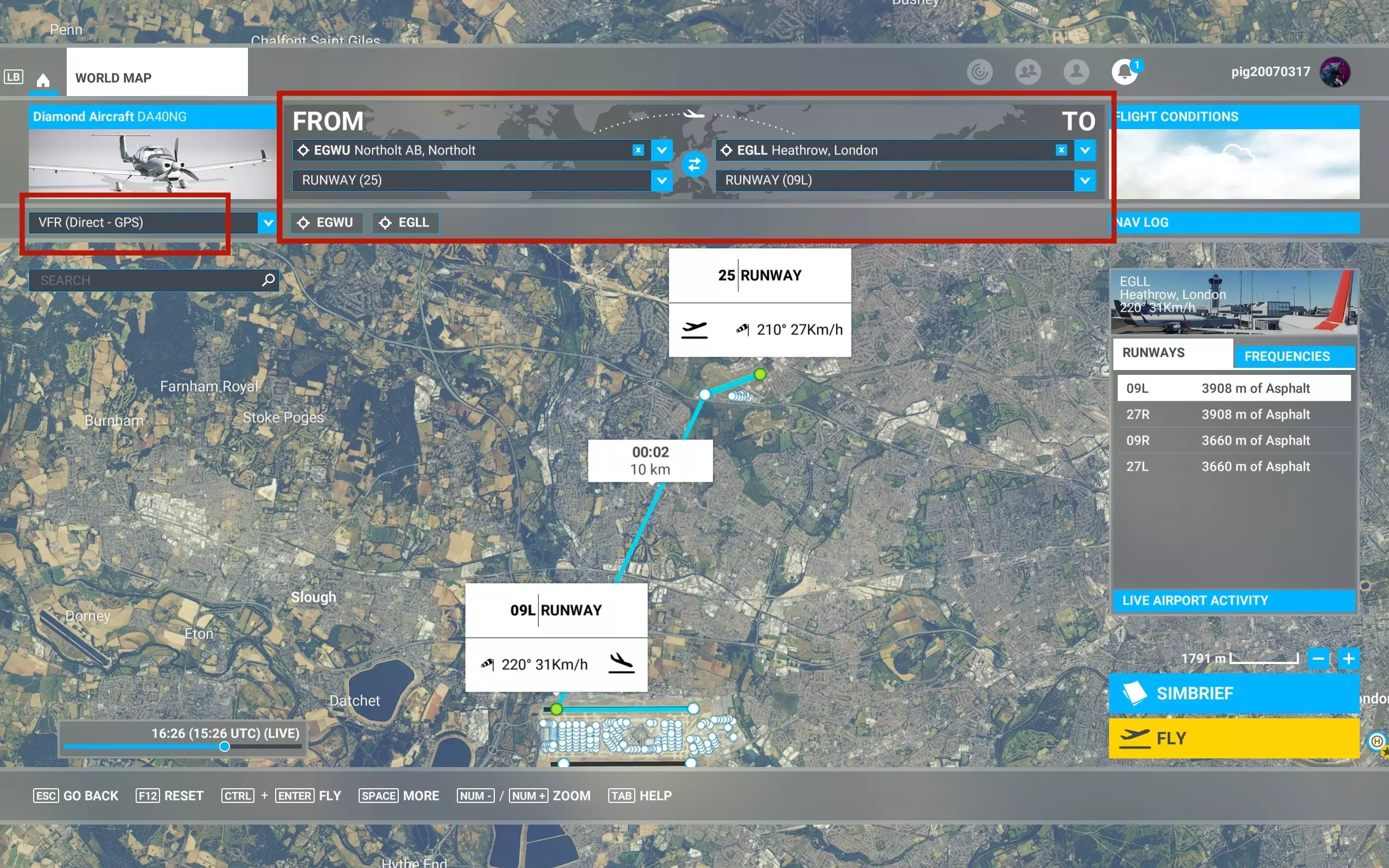Open the SIMBRIEF button
Screen dimensions: 1389x868
(1233, 693)
